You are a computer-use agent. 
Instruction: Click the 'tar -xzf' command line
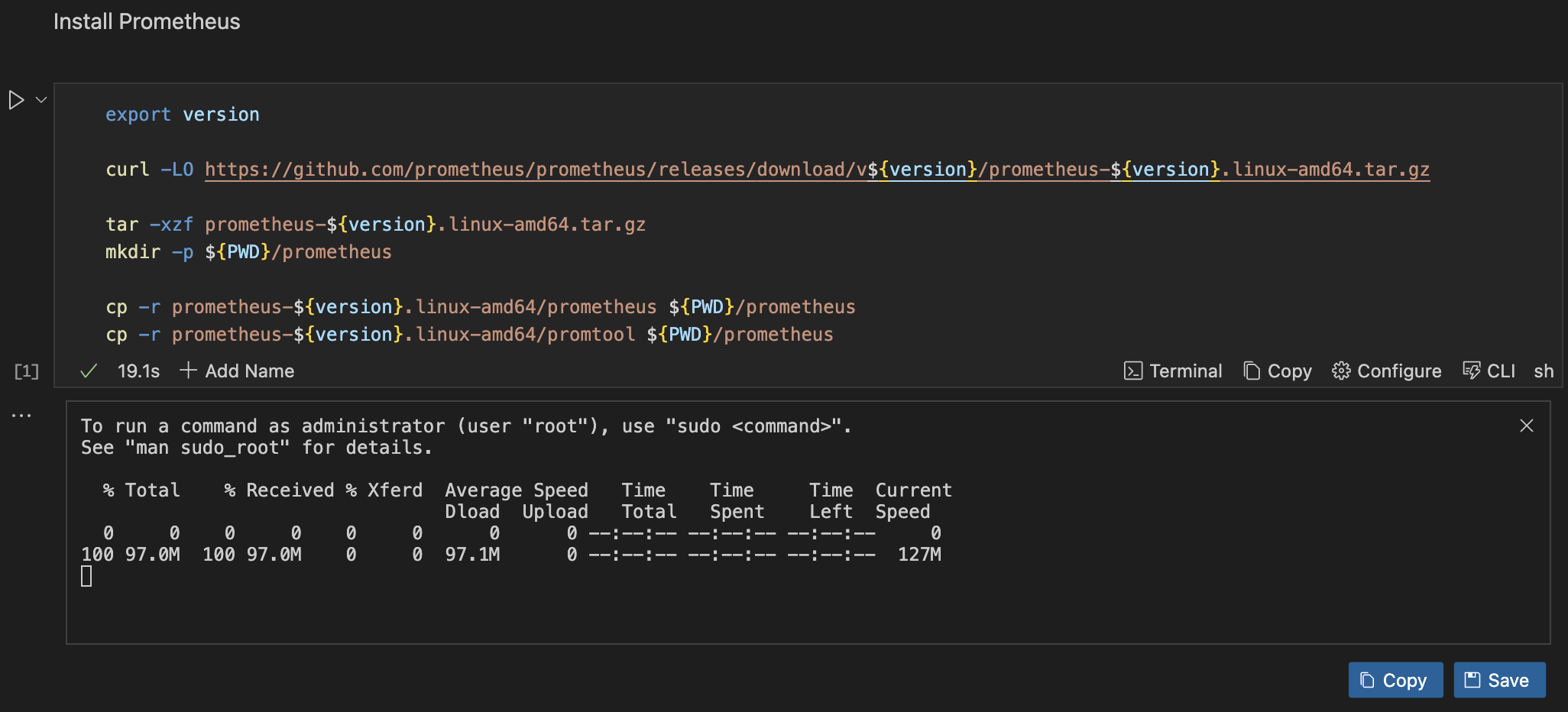pos(375,225)
